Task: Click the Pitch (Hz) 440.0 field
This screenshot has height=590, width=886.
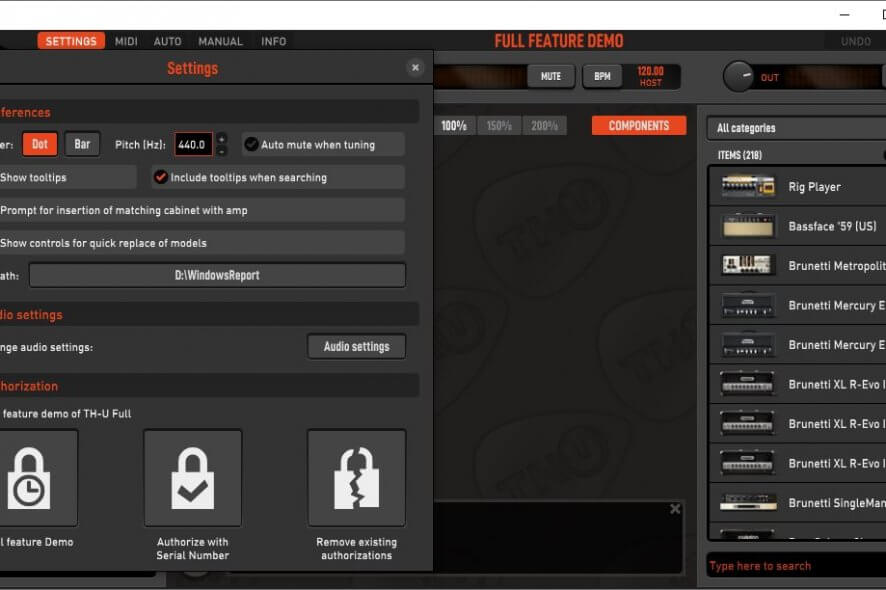Action: (193, 145)
